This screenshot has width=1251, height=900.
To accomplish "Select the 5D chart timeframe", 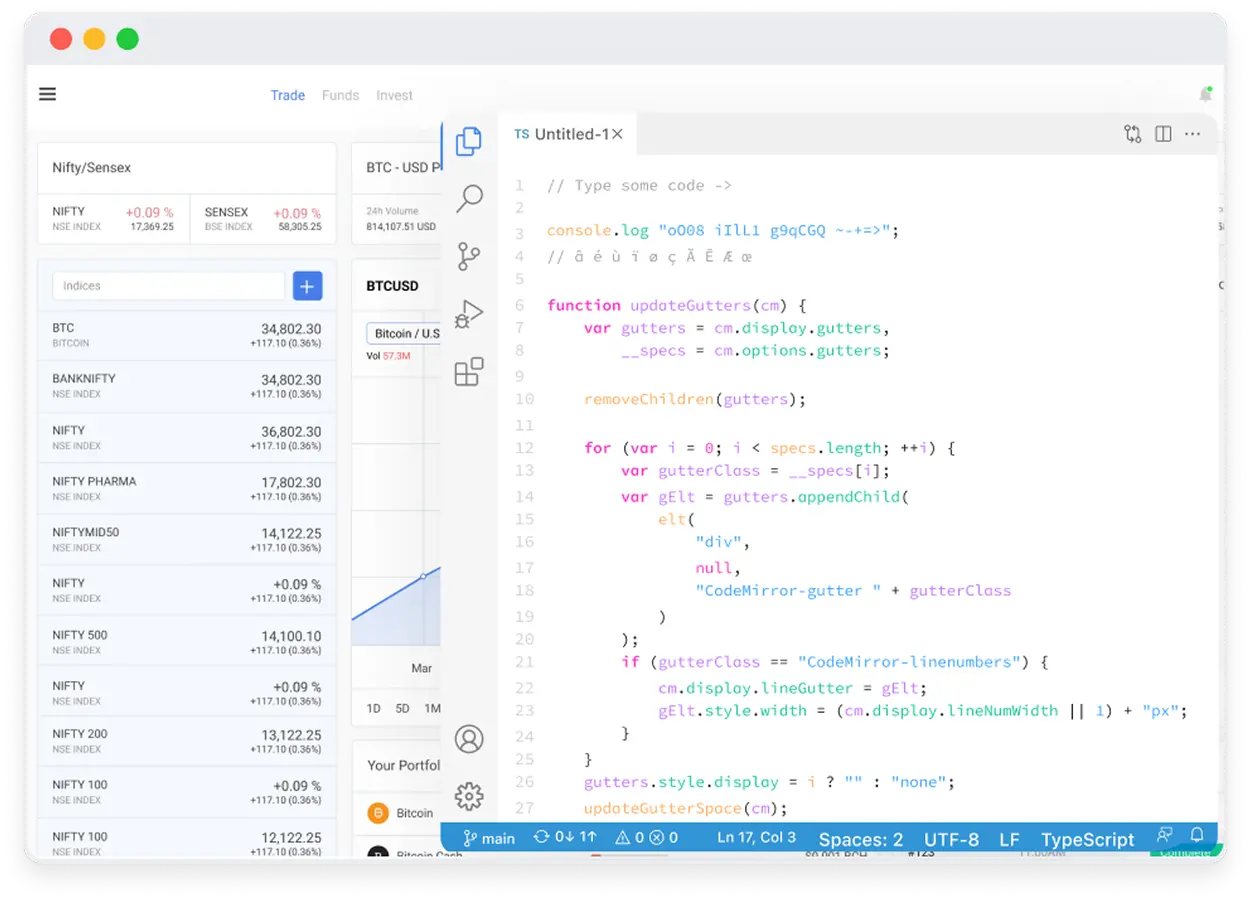I will click(x=402, y=708).
